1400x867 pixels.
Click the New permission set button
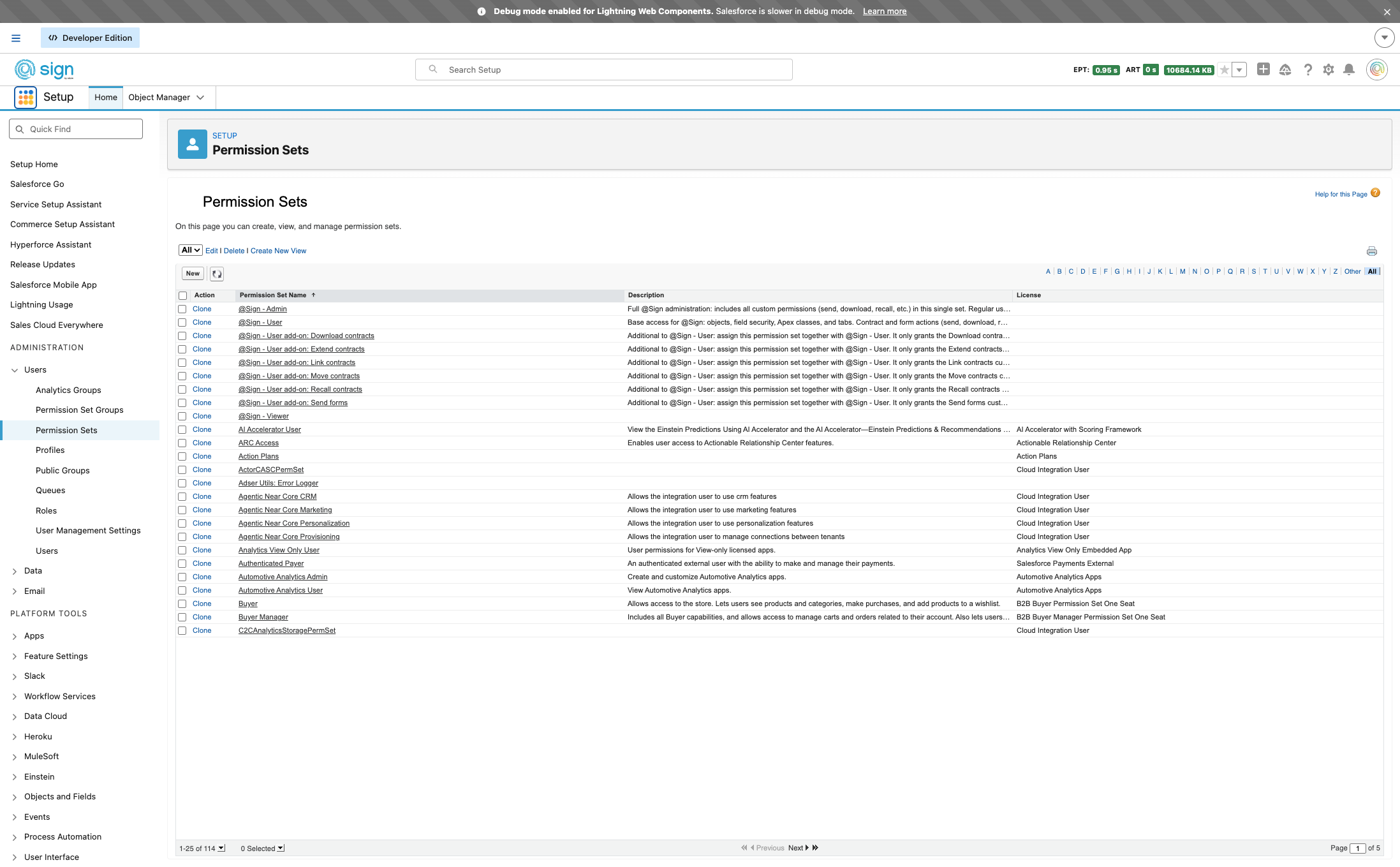coord(193,274)
